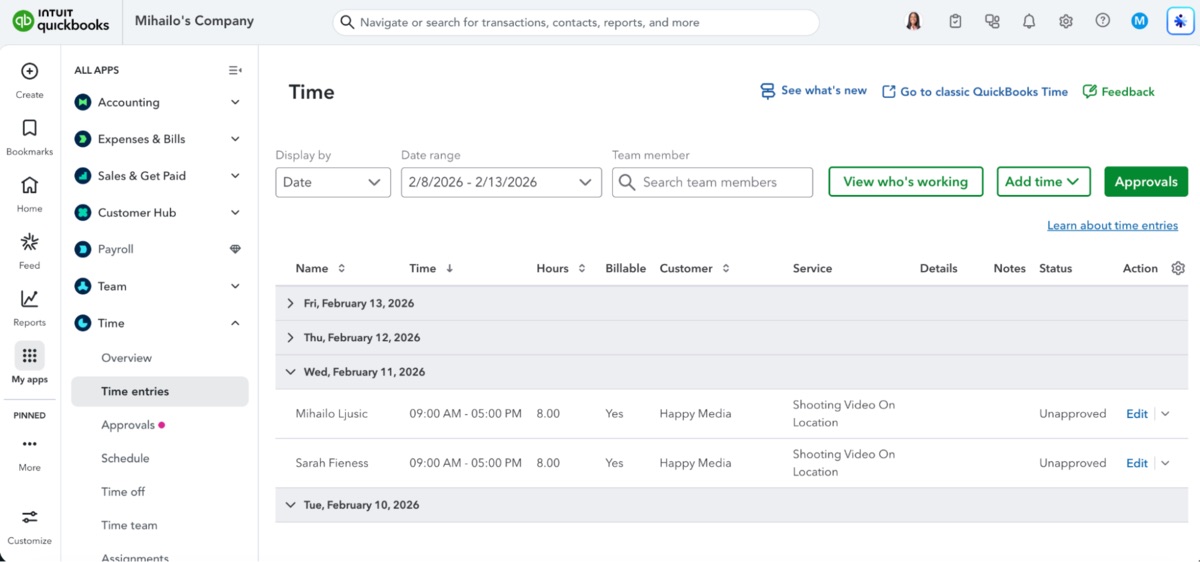The height and width of the screenshot is (562, 1200).
Task: Click the Customer Hub app icon
Action: pyautogui.click(x=83, y=212)
